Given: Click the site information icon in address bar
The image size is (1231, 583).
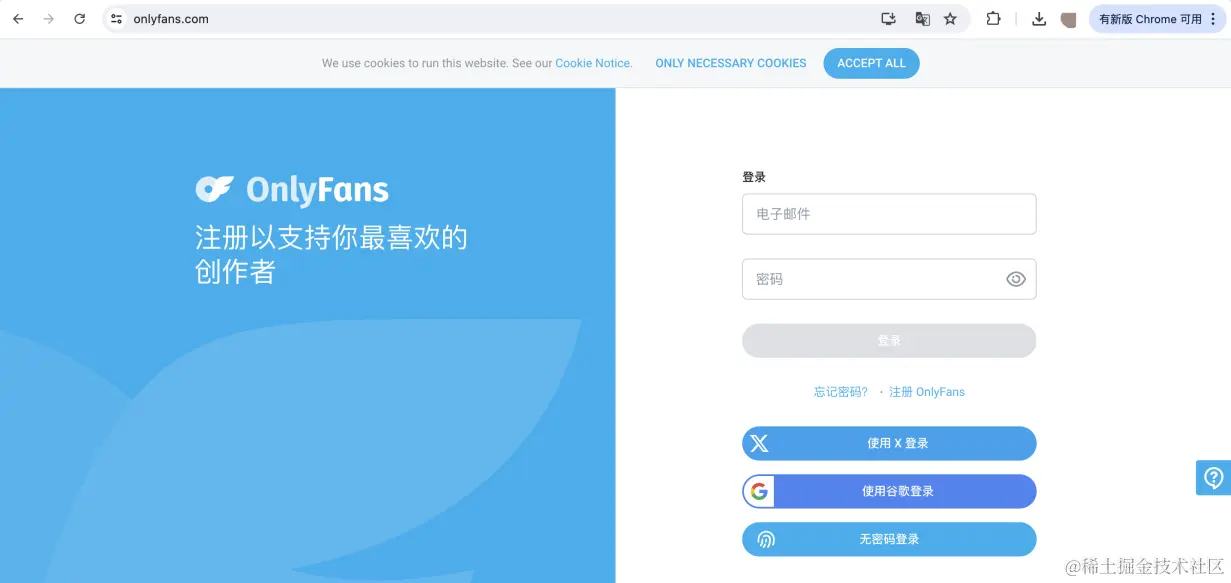Looking at the screenshot, I should point(115,18).
